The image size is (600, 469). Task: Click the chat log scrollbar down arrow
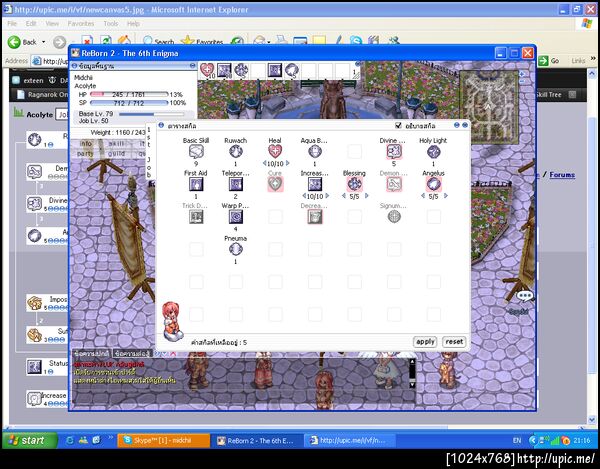412,384
